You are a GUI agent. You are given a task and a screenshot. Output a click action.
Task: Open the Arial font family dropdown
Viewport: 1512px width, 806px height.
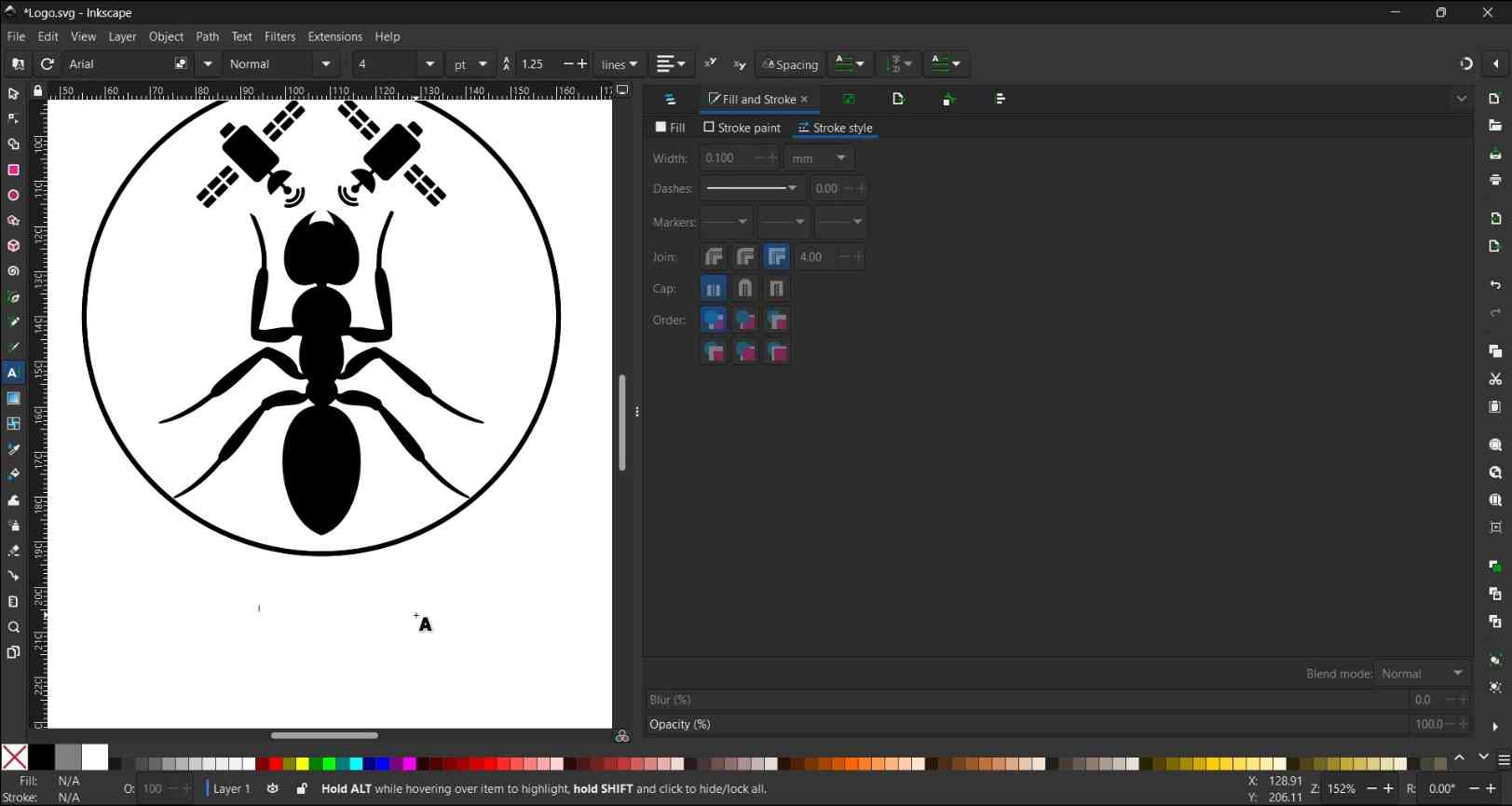(x=208, y=63)
